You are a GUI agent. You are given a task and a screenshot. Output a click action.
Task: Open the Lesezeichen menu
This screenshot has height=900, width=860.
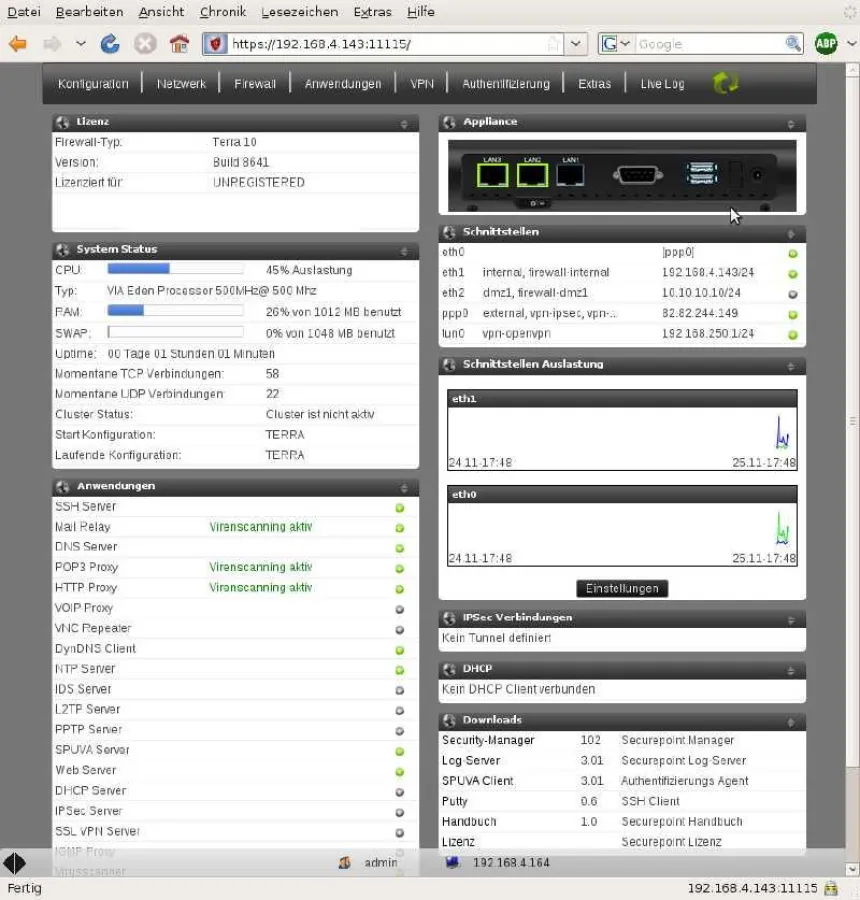pyautogui.click(x=299, y=12)
